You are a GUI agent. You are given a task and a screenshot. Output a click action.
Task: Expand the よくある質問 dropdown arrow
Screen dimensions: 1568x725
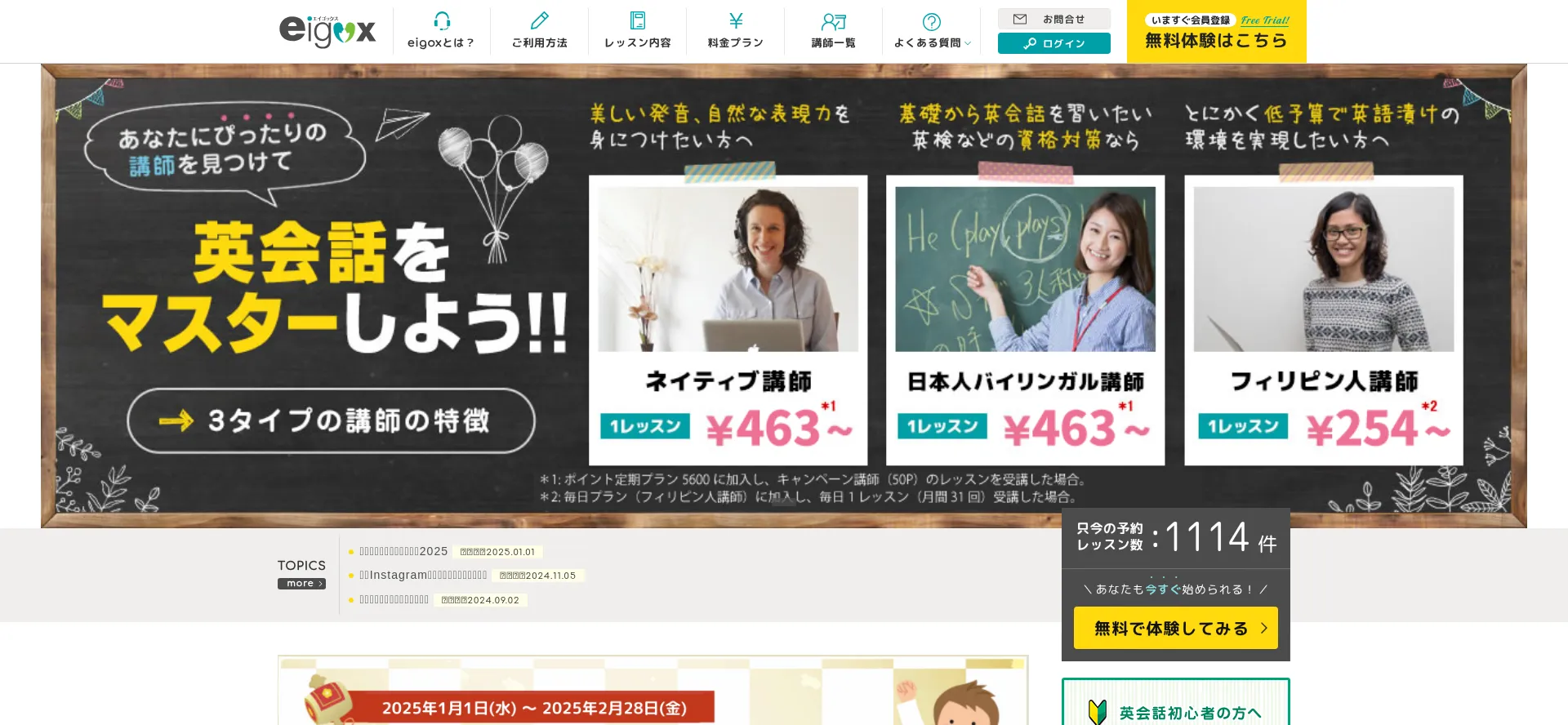coord(968,43)
